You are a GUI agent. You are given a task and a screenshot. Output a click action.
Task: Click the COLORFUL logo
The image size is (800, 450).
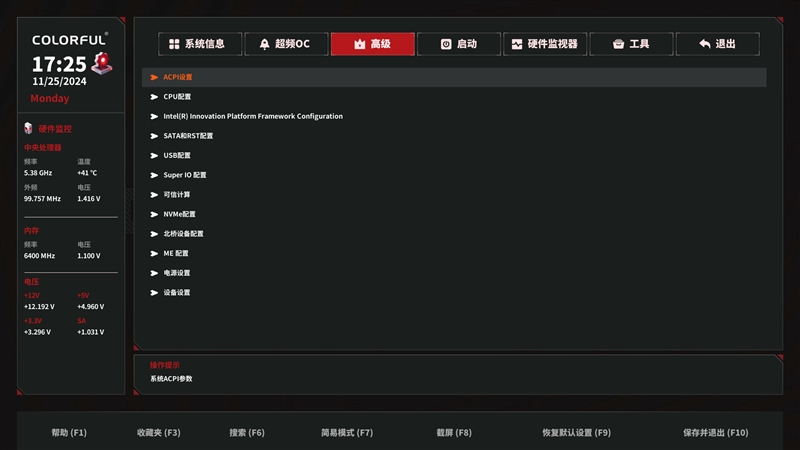pyautogui.click(x=70, y=40)
